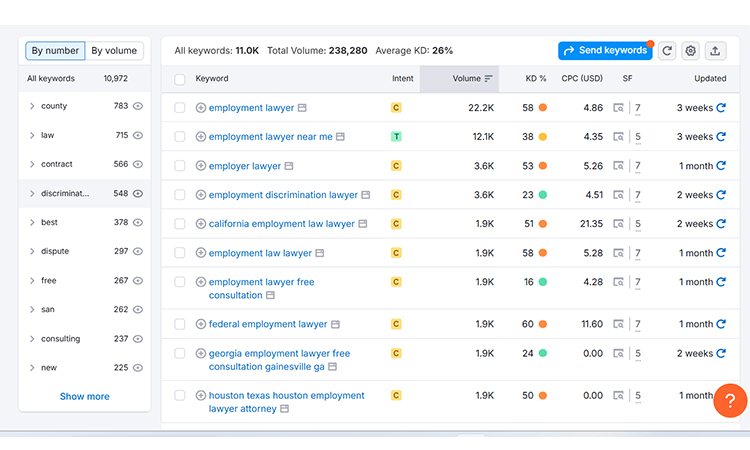Sort table by CPC (USD) column header
Viewport: 750px width, 450px height.
click(x=582, y=78)
